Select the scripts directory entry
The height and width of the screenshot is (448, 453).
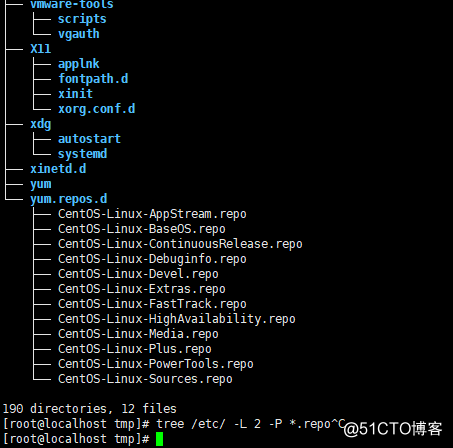click(82, 19)
